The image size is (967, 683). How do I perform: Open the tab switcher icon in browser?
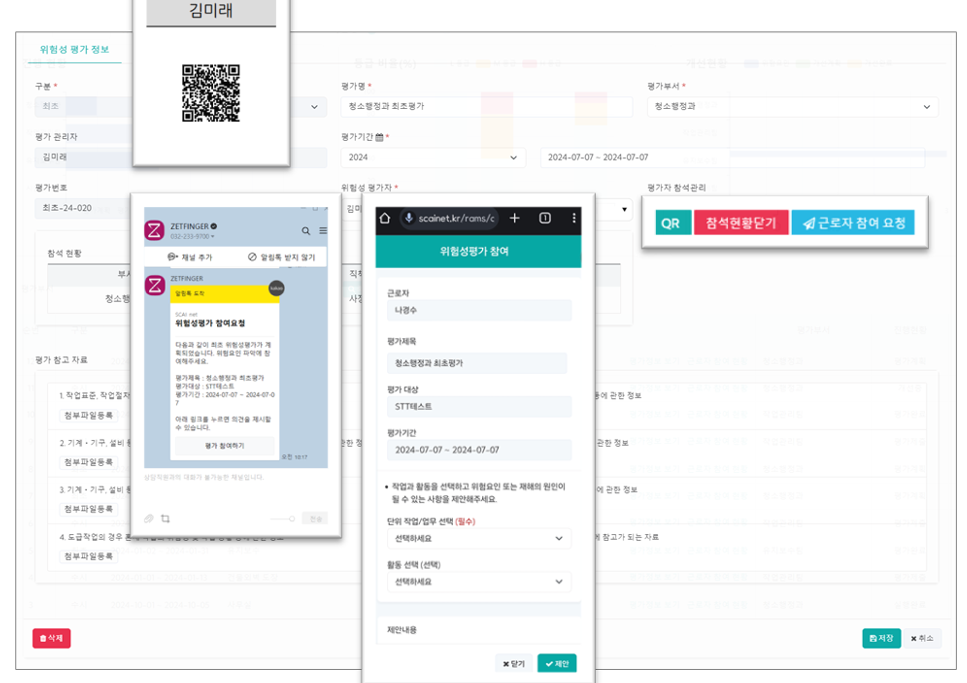point(545,218)
